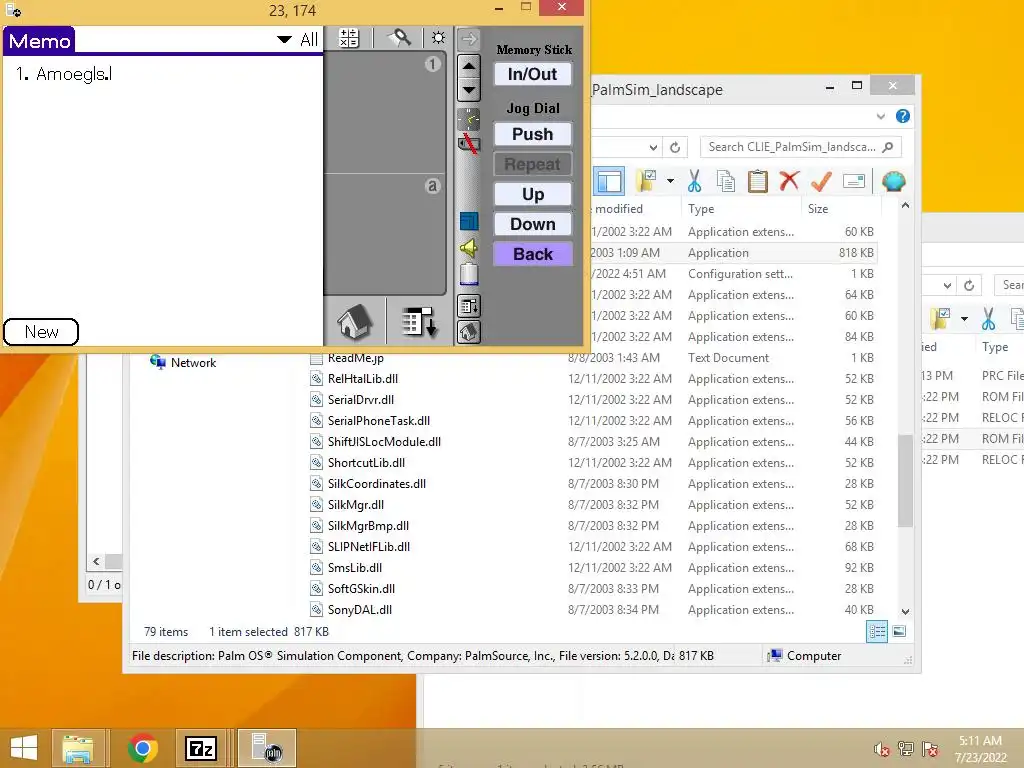This screenshot has height=768, width=1024.
Task: Switch to Large icons view in status bar
Action: pos(899,631)
